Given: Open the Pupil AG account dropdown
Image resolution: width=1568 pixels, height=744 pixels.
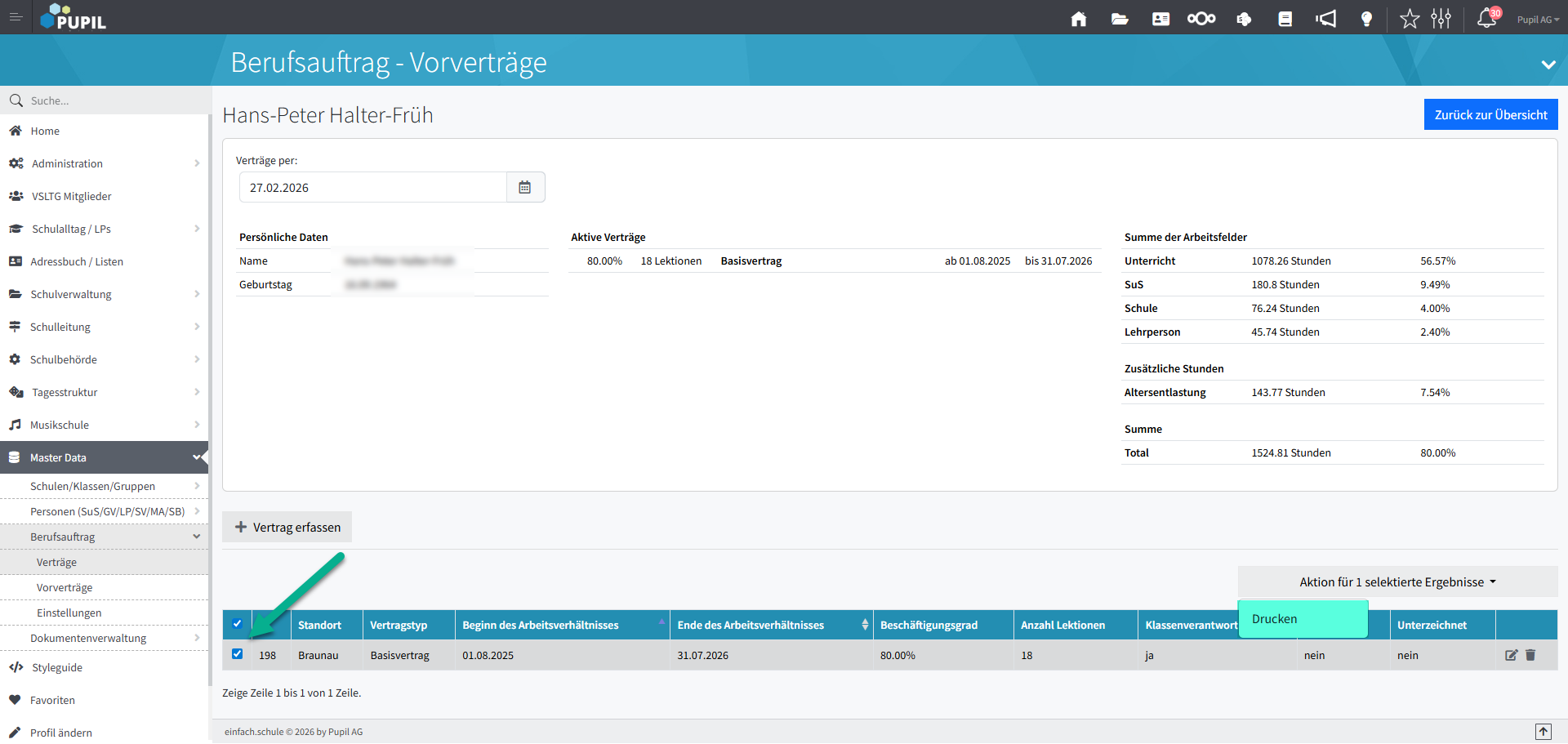Looking at the screenshot, I should pos(1538,20).
